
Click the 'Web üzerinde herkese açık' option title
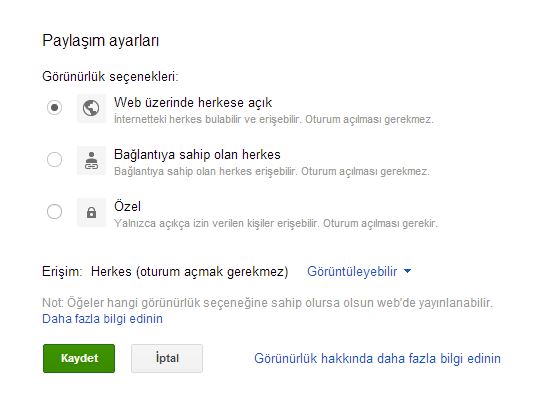(x=193, y=102)
